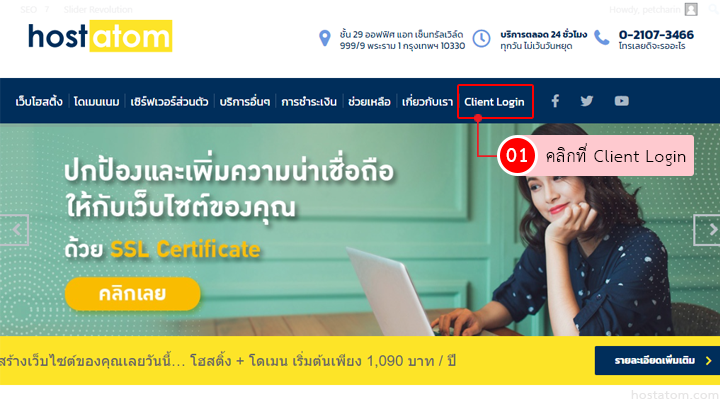Open the Twitter bird icon
720x407 pixels.
[x=587, y=101]
